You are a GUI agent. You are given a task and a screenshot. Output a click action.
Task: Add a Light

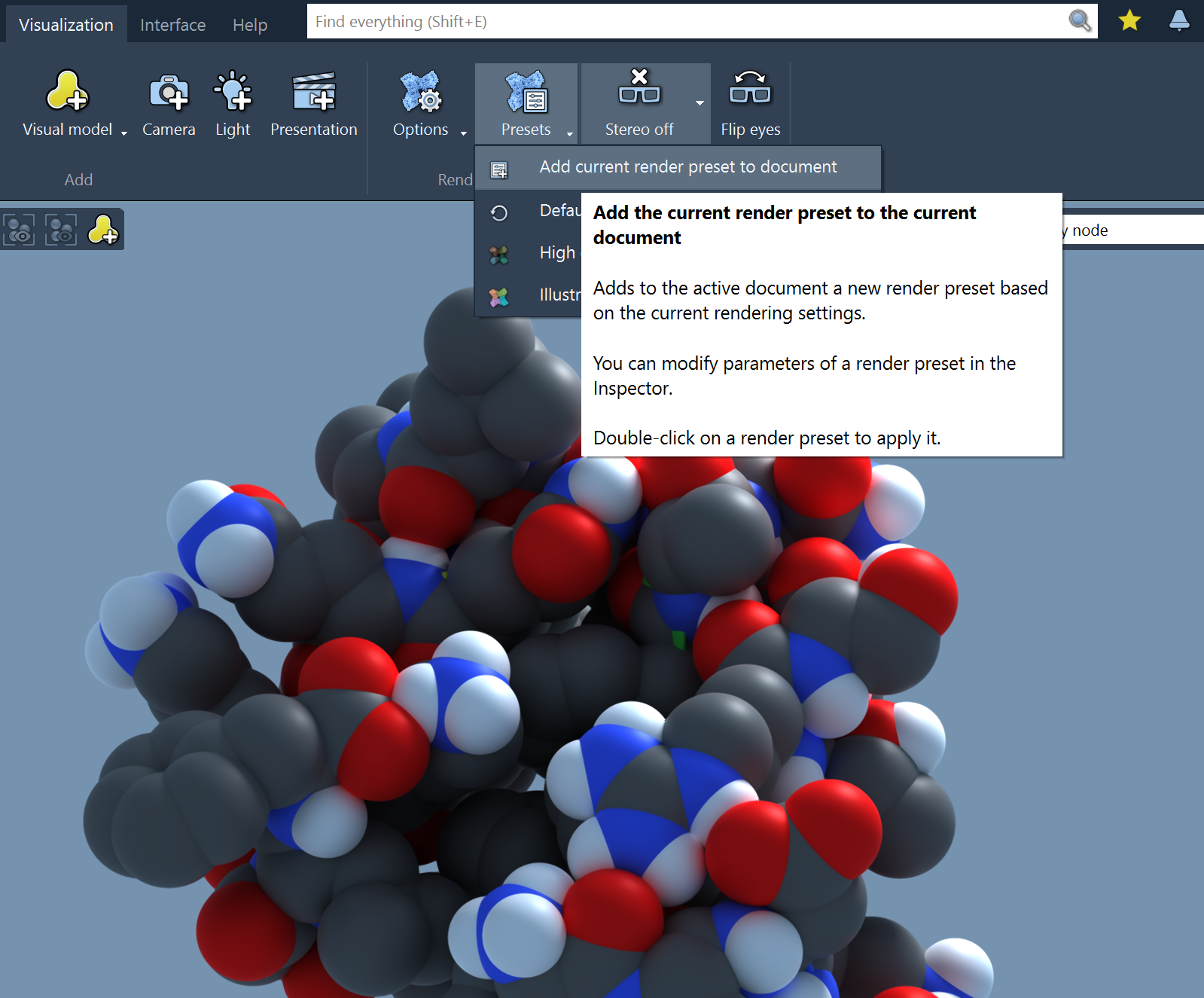pyautogui.click(x=233, y=104)
